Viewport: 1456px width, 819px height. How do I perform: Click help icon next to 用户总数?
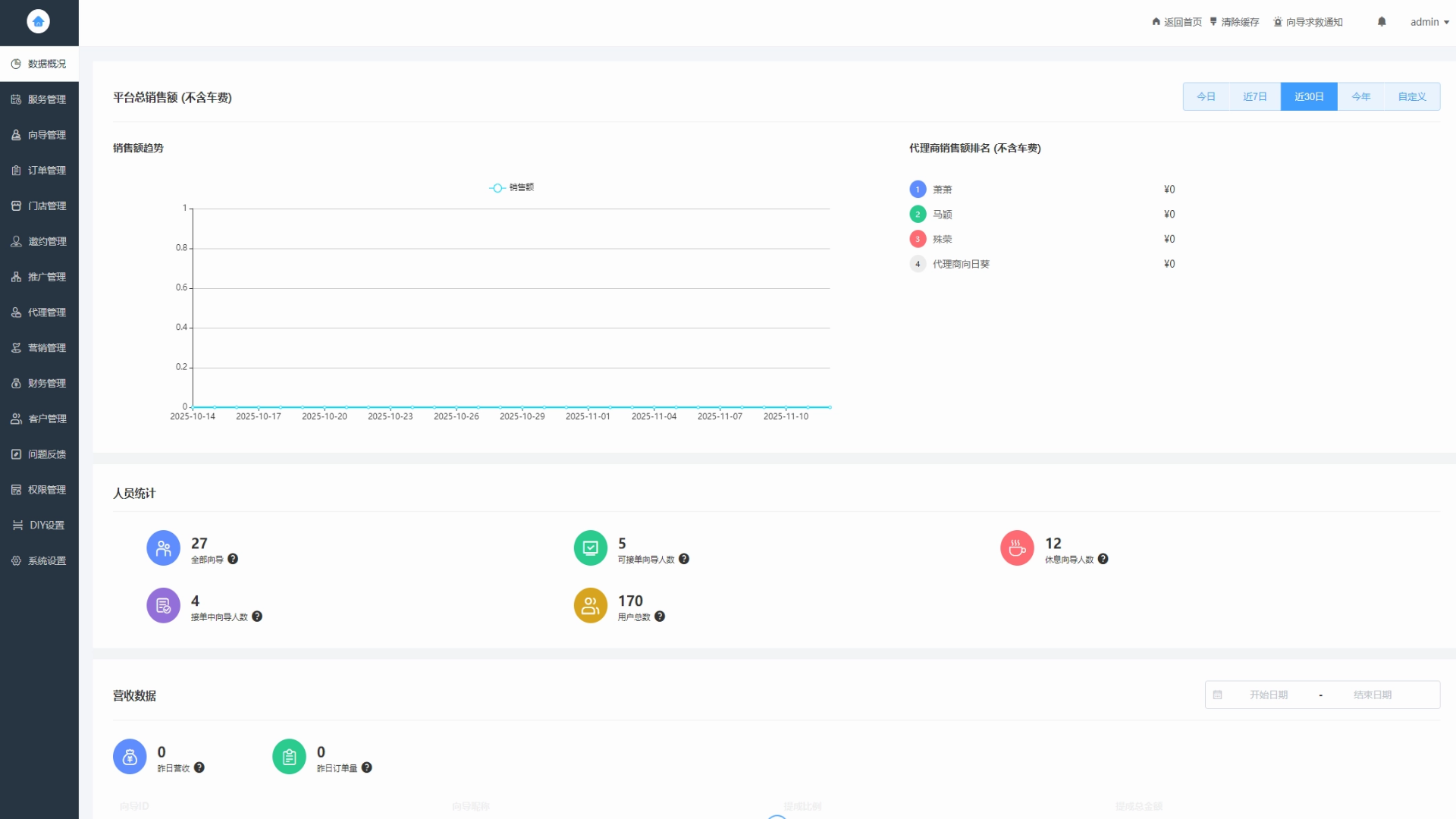[x=660, y=617]
